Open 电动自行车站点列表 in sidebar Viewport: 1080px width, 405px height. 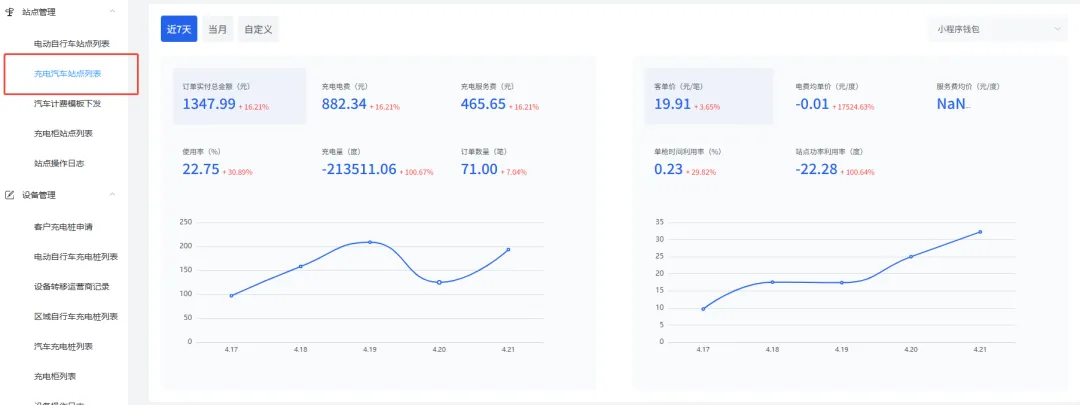[71, 44]
